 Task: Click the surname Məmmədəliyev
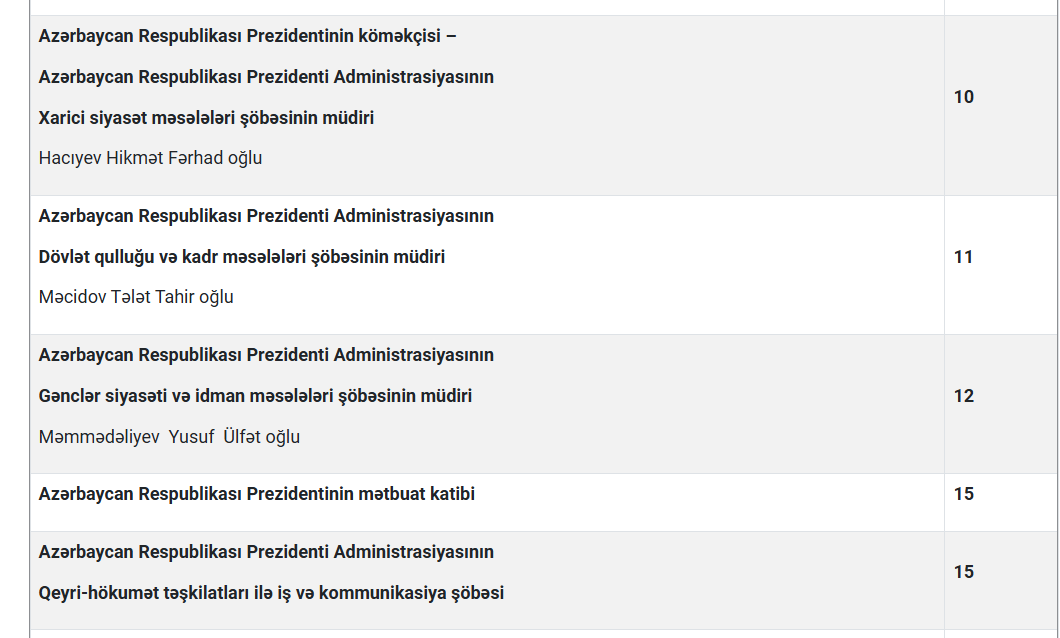(99, 437)
